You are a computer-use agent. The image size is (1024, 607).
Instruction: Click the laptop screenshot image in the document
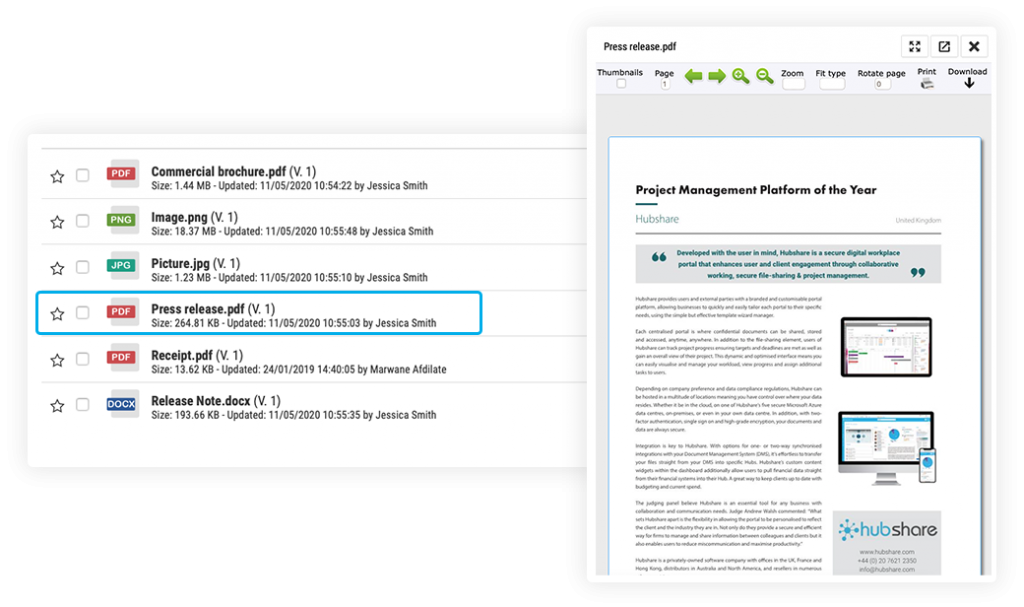coord(886,347)
